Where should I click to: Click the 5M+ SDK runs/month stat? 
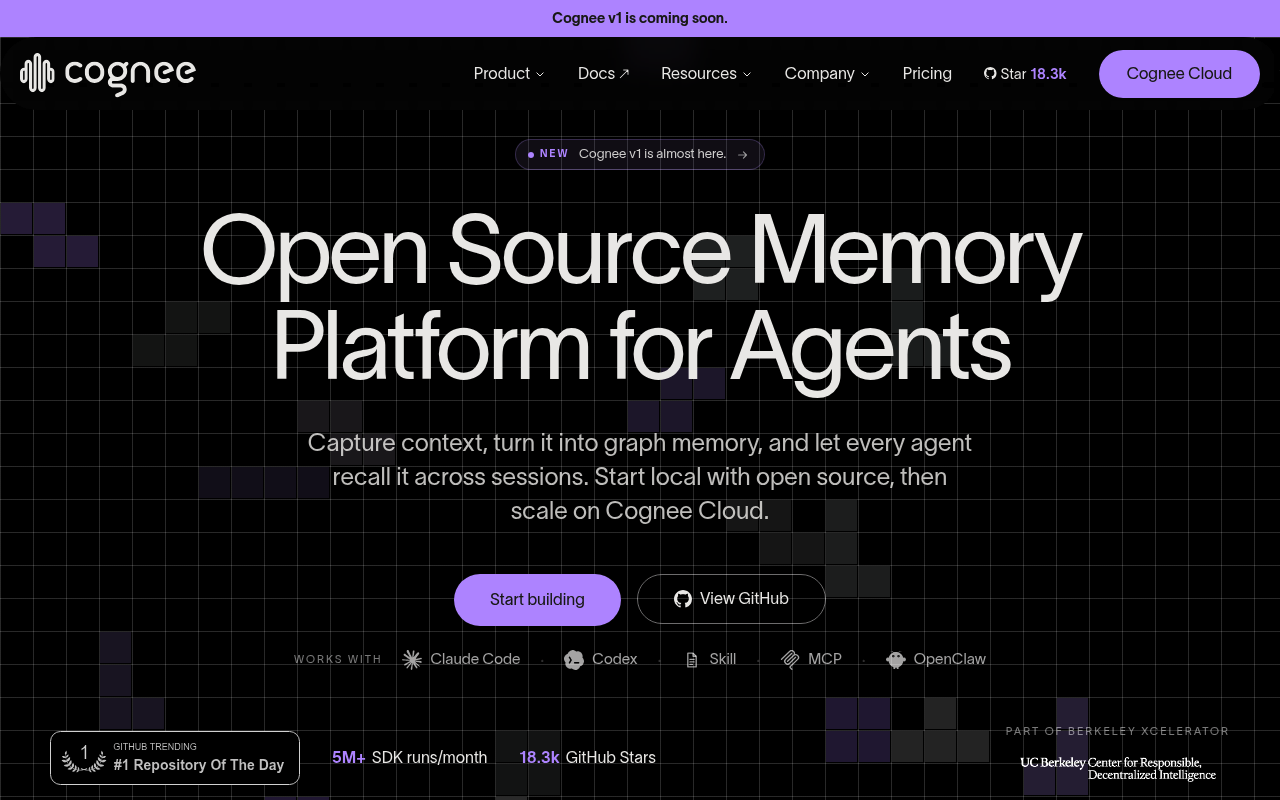[409, 758]
